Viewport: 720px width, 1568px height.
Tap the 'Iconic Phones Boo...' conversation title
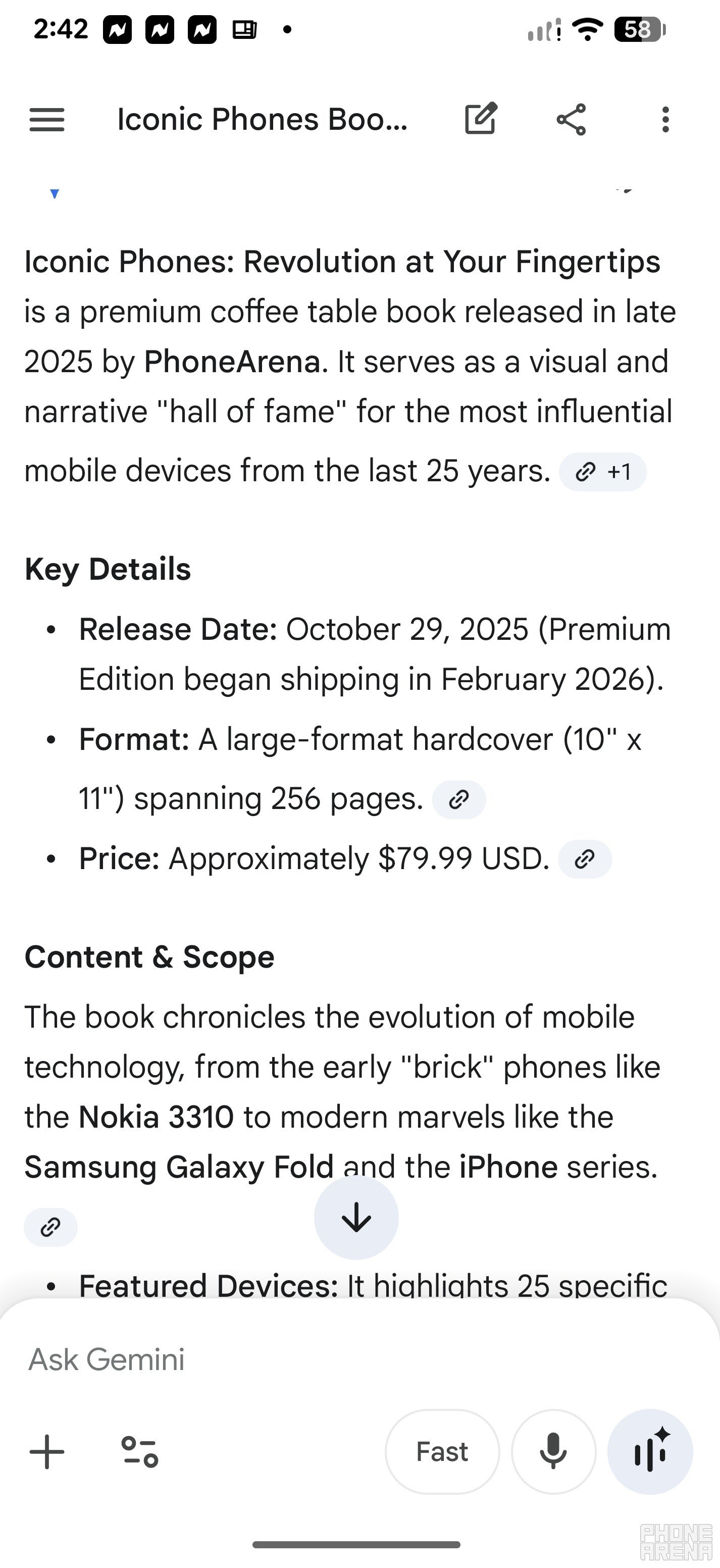tap(263, 119)
